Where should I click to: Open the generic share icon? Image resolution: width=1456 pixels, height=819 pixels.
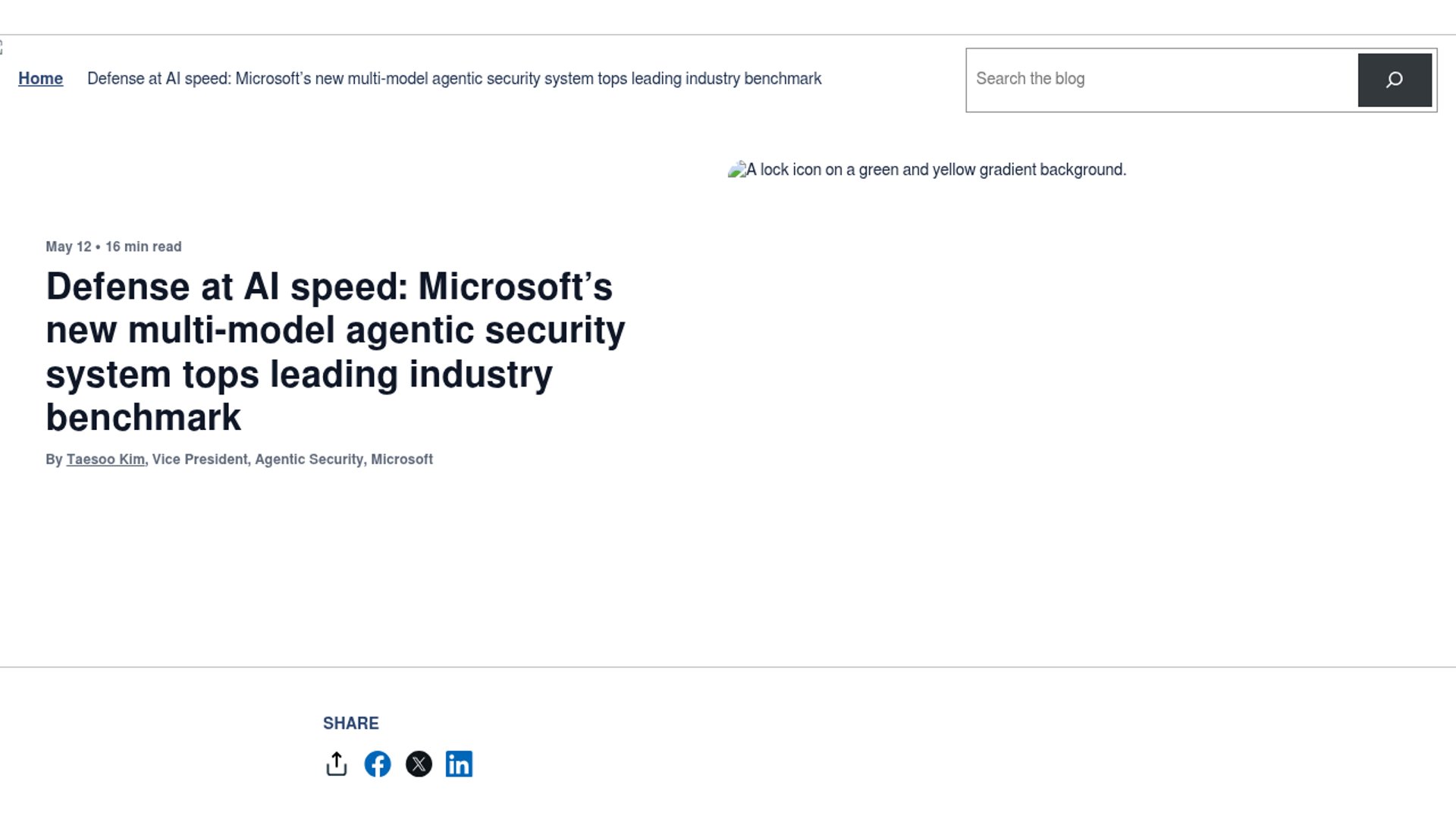337,764
